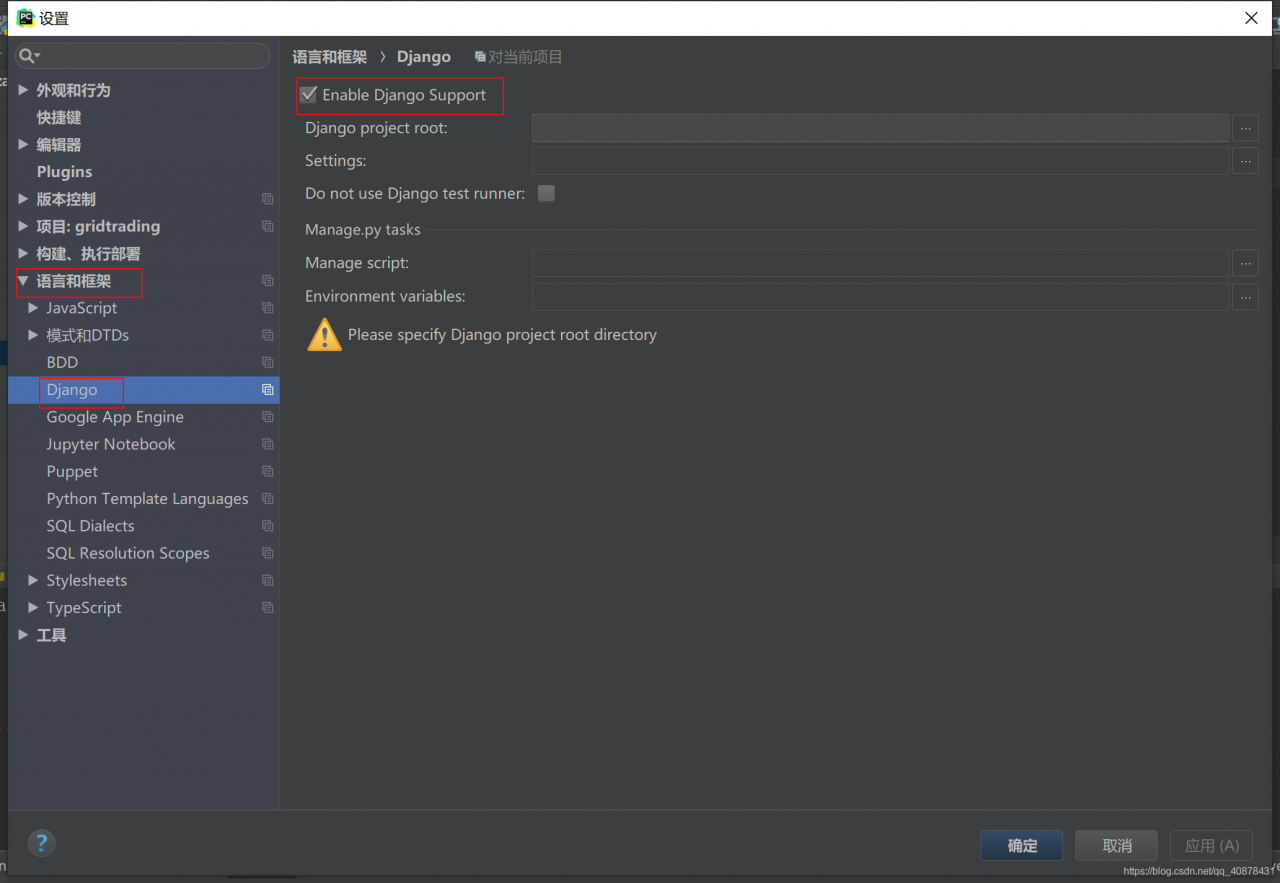Click project-scope icon beside 版本控制

267,199
